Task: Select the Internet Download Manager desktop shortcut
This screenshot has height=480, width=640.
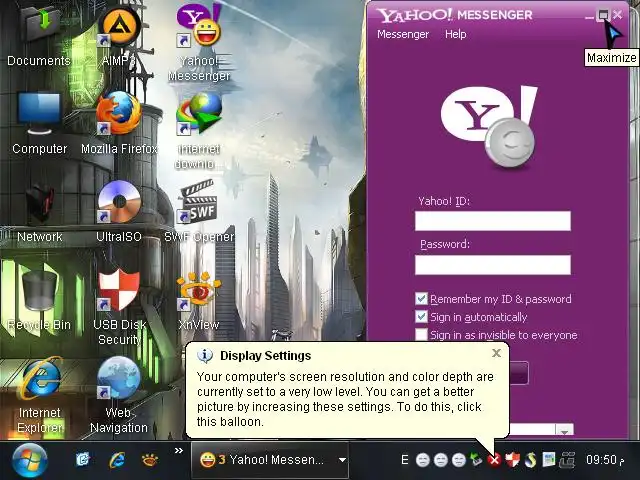Action: pyautogui.click(x=199, y=131)
